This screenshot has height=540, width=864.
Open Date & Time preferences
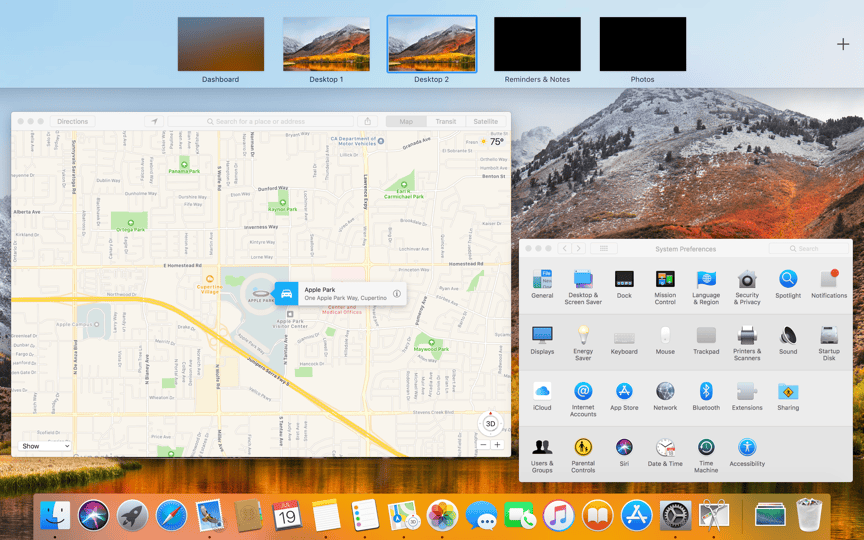point(665,452)
